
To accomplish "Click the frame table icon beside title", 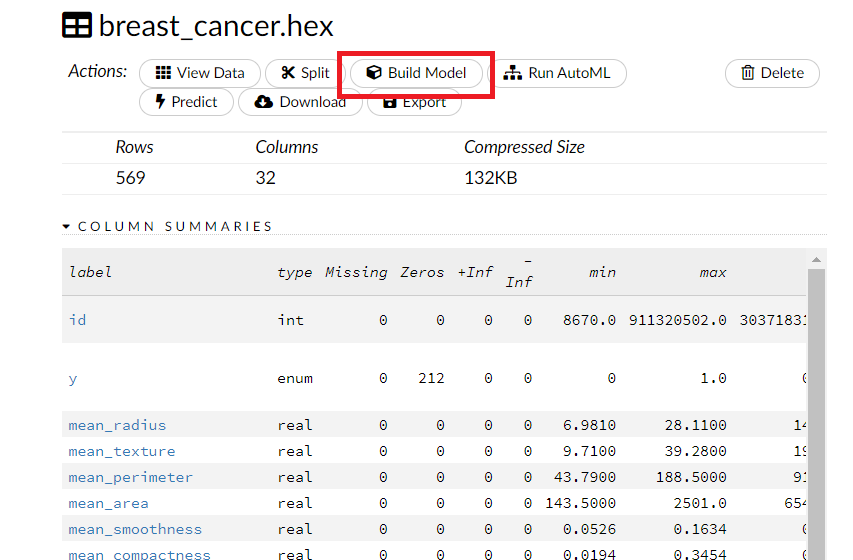I will coord(76,26).
